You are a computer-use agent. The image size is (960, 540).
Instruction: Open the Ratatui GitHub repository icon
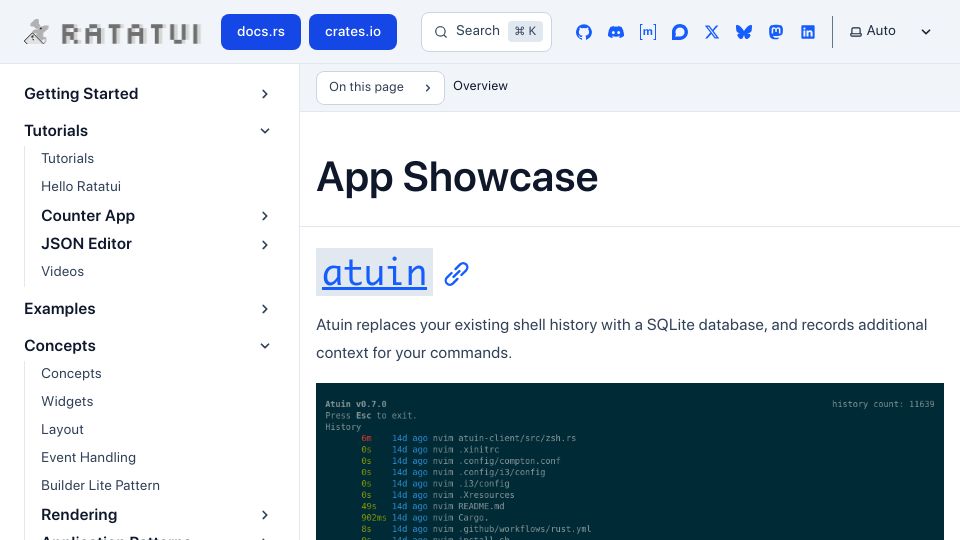point(583,32)
